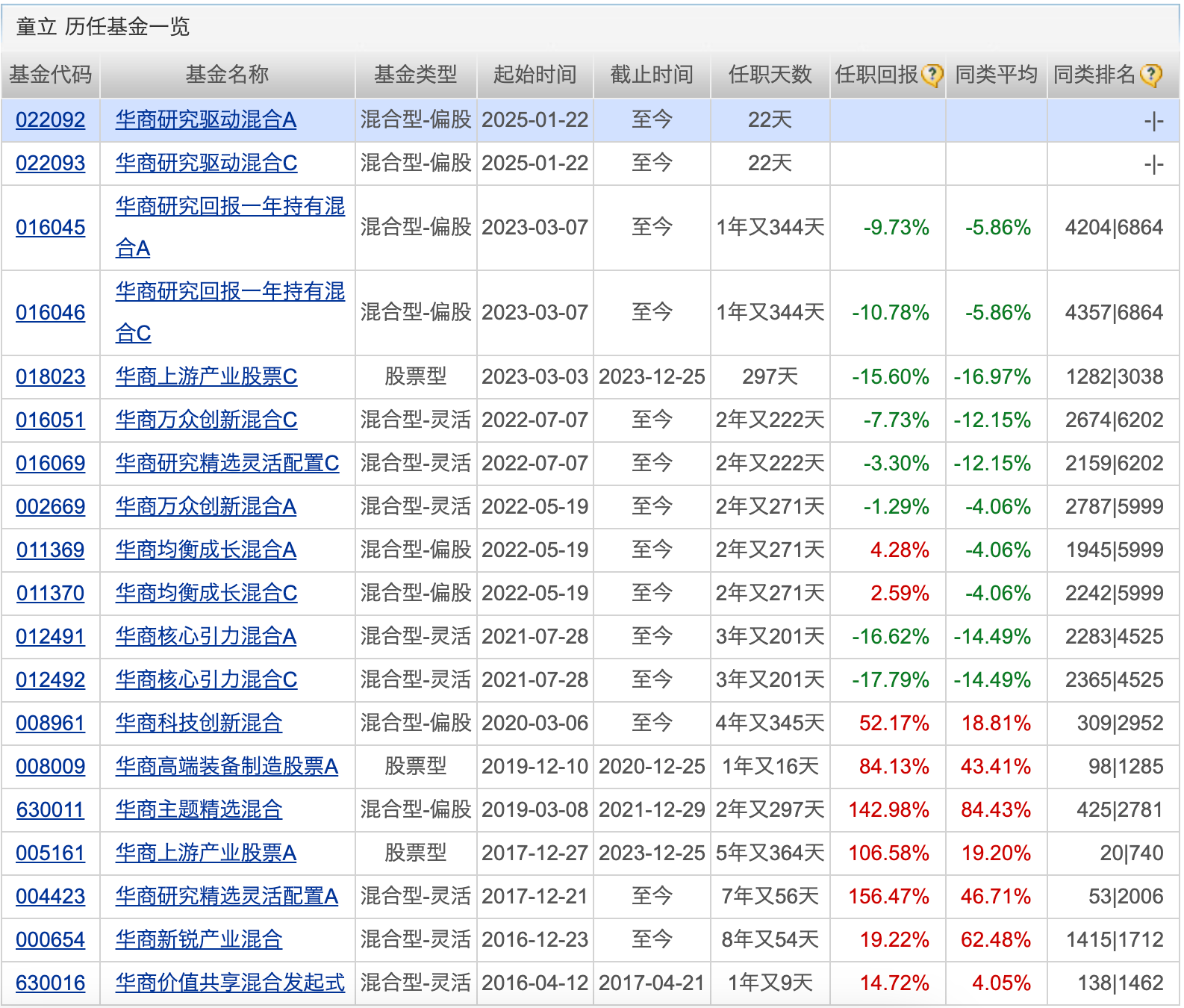This screenshot has width=1184, height=1008.
Task: Select end date 2017-04-21 cell
Action: (652, 983)
